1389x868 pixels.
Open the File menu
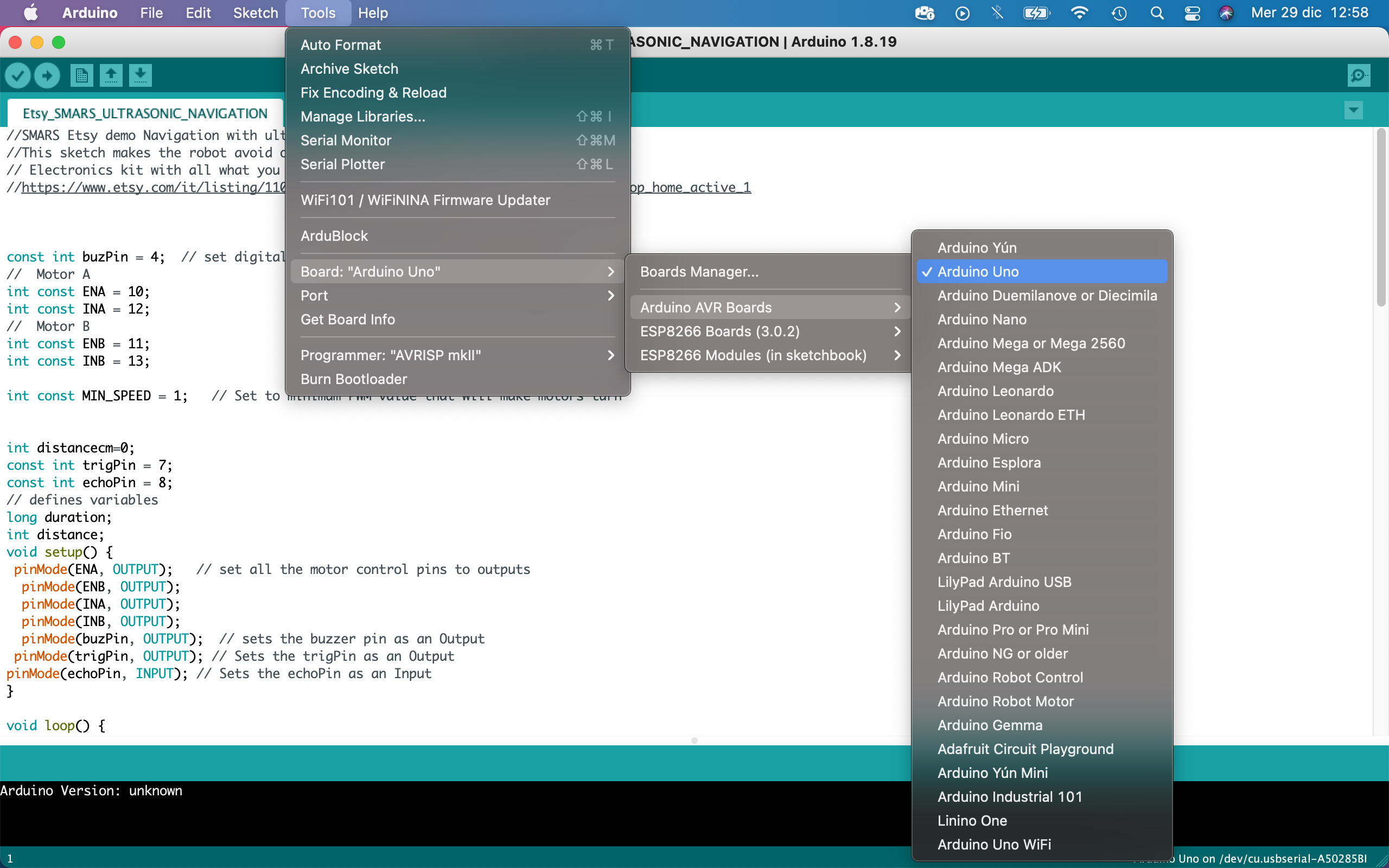151,12
